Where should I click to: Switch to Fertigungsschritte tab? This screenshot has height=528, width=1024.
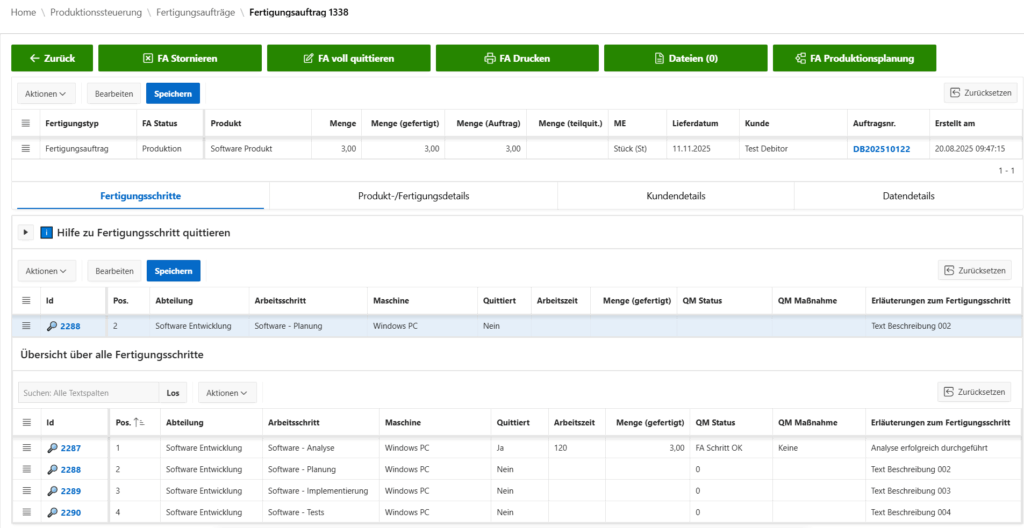tap(140, 196)
